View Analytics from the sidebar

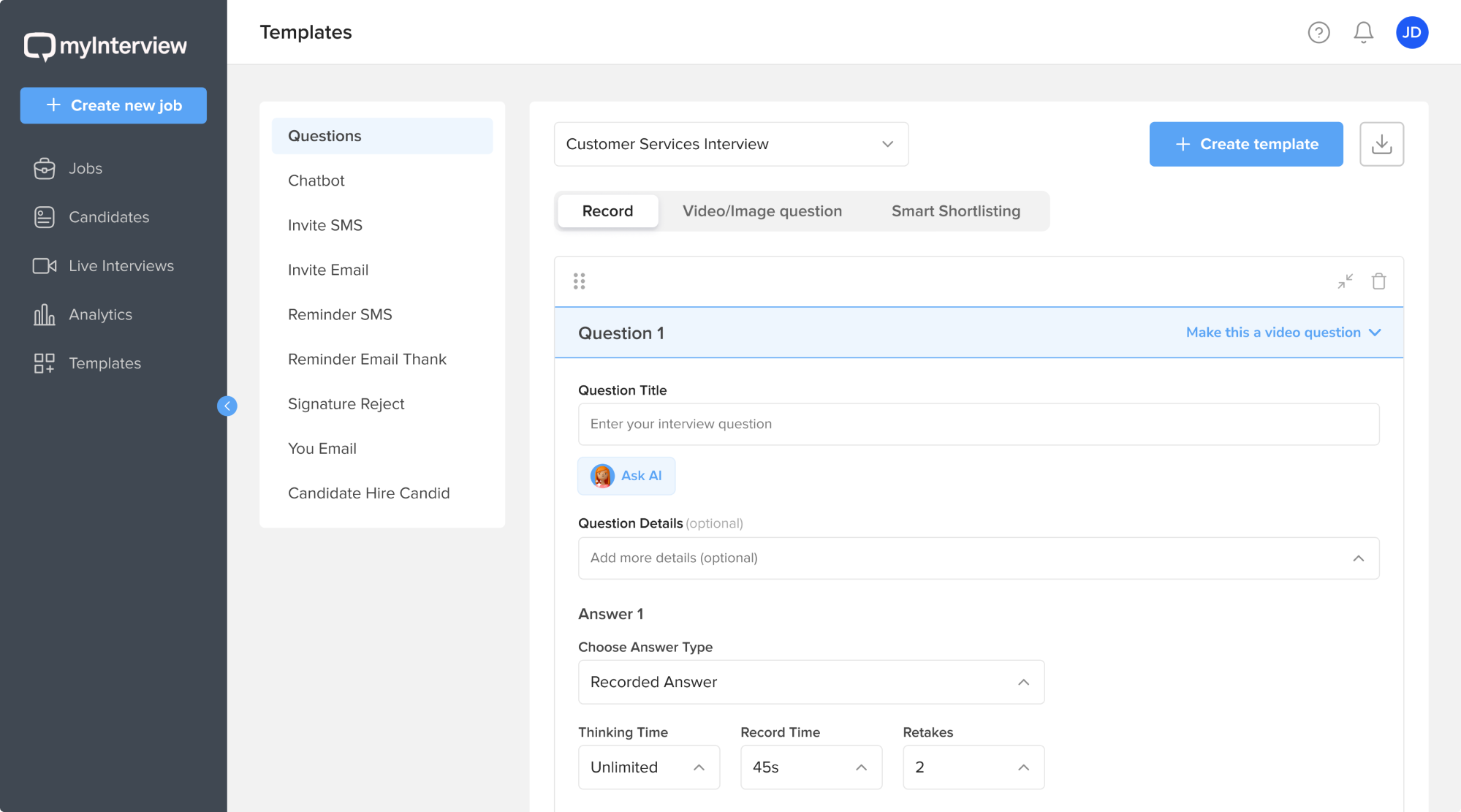100,314
